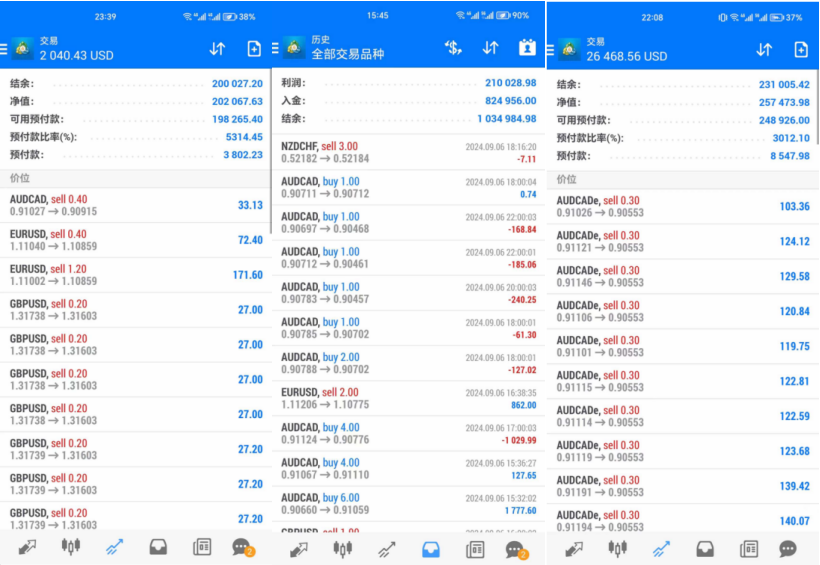Viewport: 820px width, 565px height.
Task: Select AUDCAD buy 6.00 deal with 1 777.60 profit
Action: coord(408,504)
